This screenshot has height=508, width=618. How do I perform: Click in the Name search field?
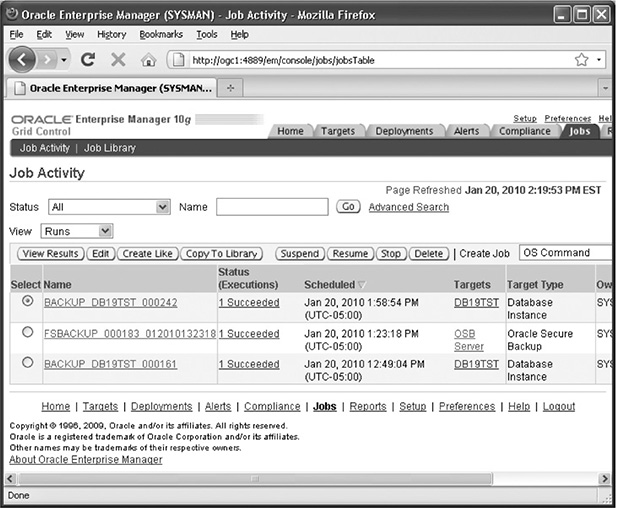[272, 207]
